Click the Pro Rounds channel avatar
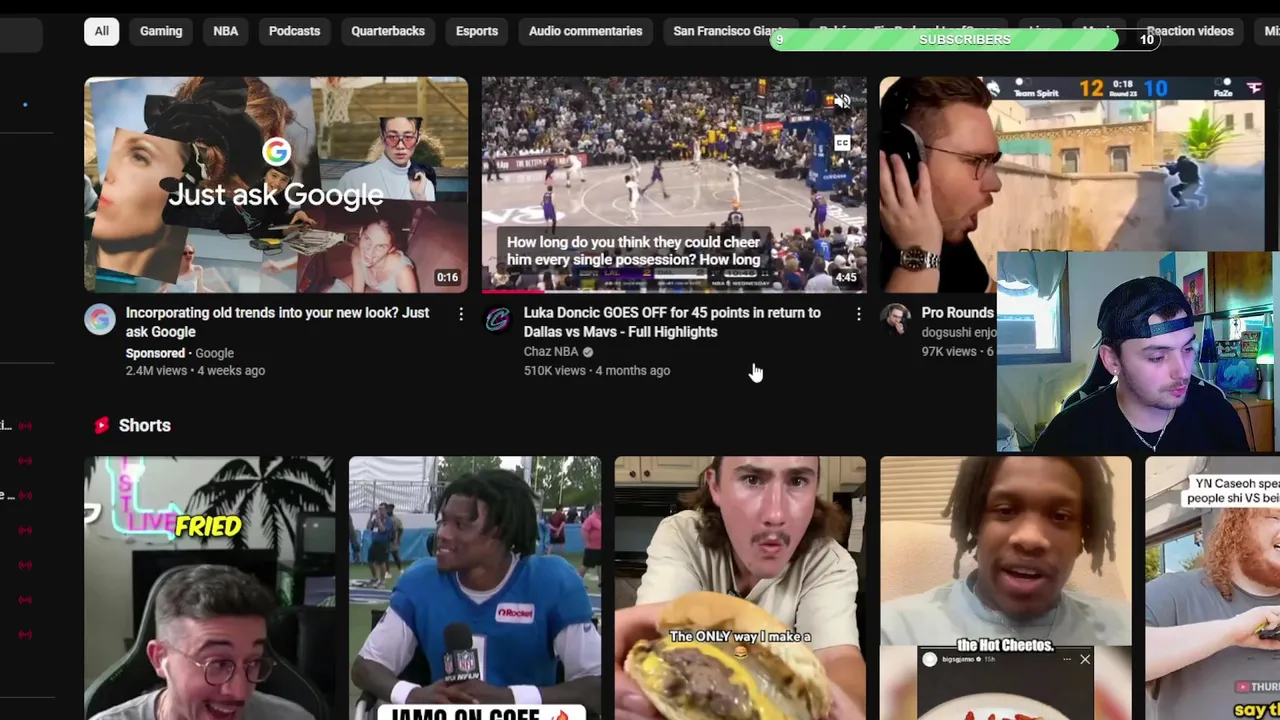 [896, 319]
